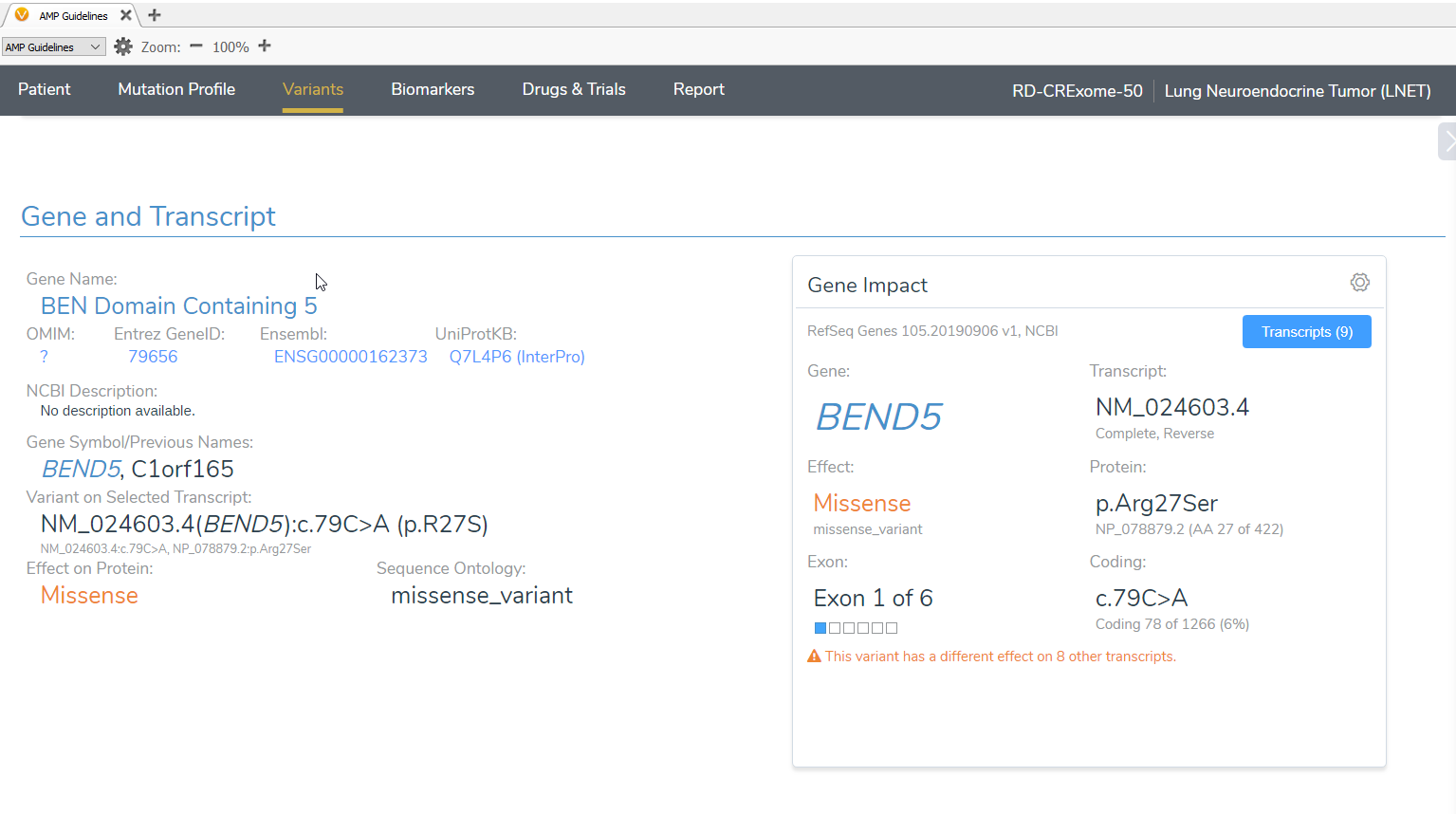Viewport: 1456px width, 814px height.
Task: Click the Transcripts (9) button
Action: point(1306,332)
